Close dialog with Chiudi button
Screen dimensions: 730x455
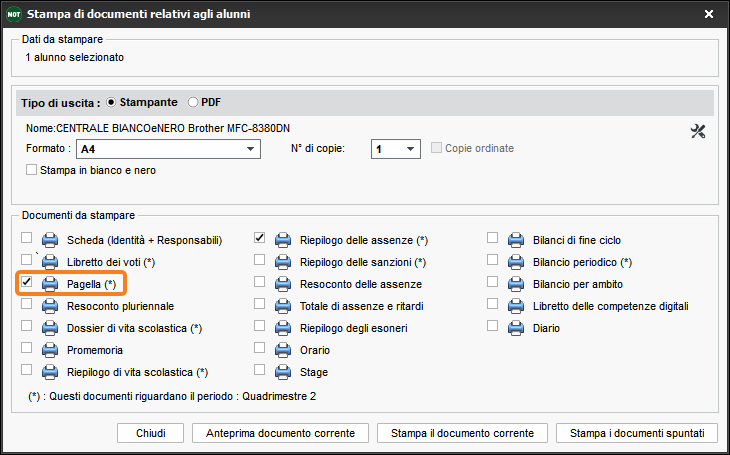click(150, 433)
